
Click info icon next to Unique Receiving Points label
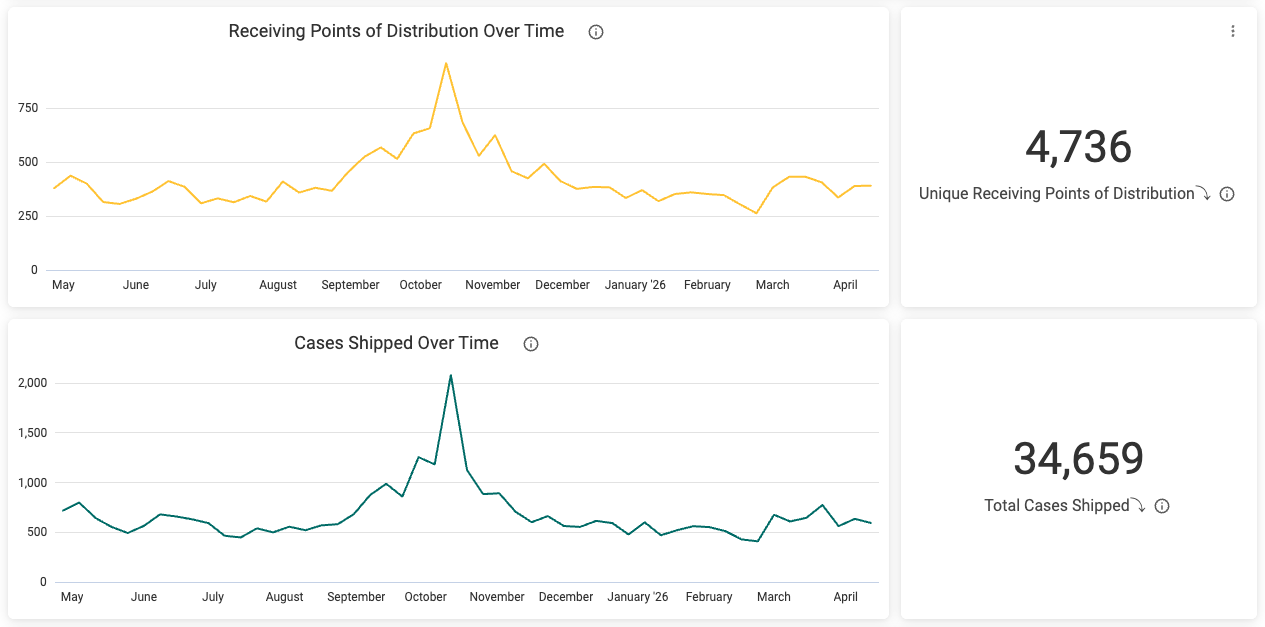1227,194
